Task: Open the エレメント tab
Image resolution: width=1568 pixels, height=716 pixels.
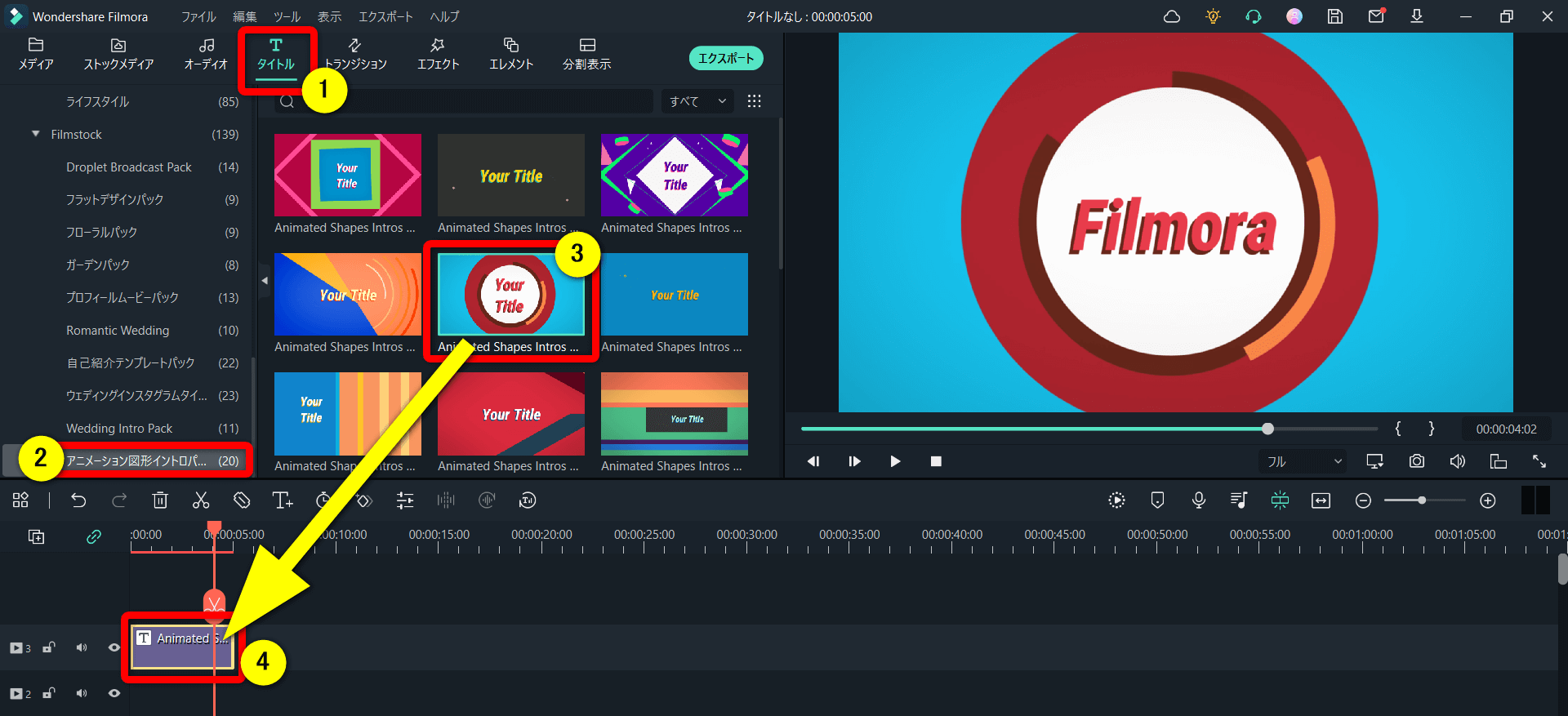Action: [511, 54]
